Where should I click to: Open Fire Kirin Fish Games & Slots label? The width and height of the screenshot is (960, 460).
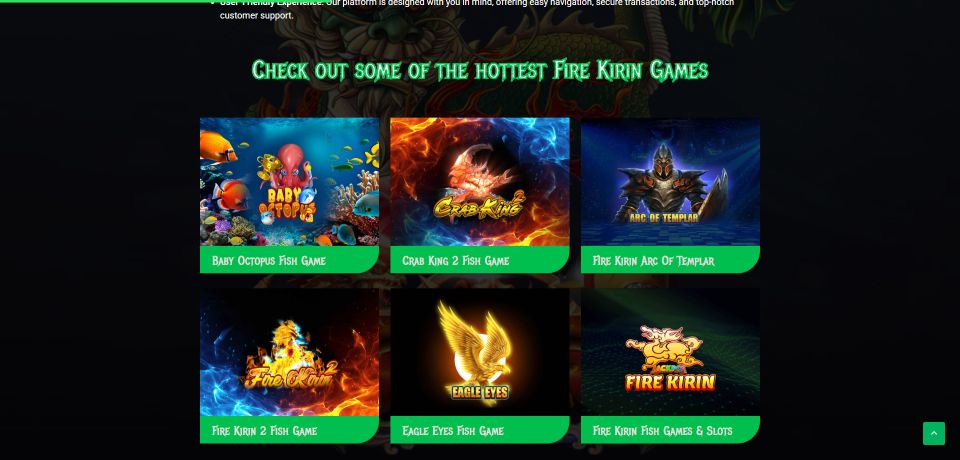(662, 431)
